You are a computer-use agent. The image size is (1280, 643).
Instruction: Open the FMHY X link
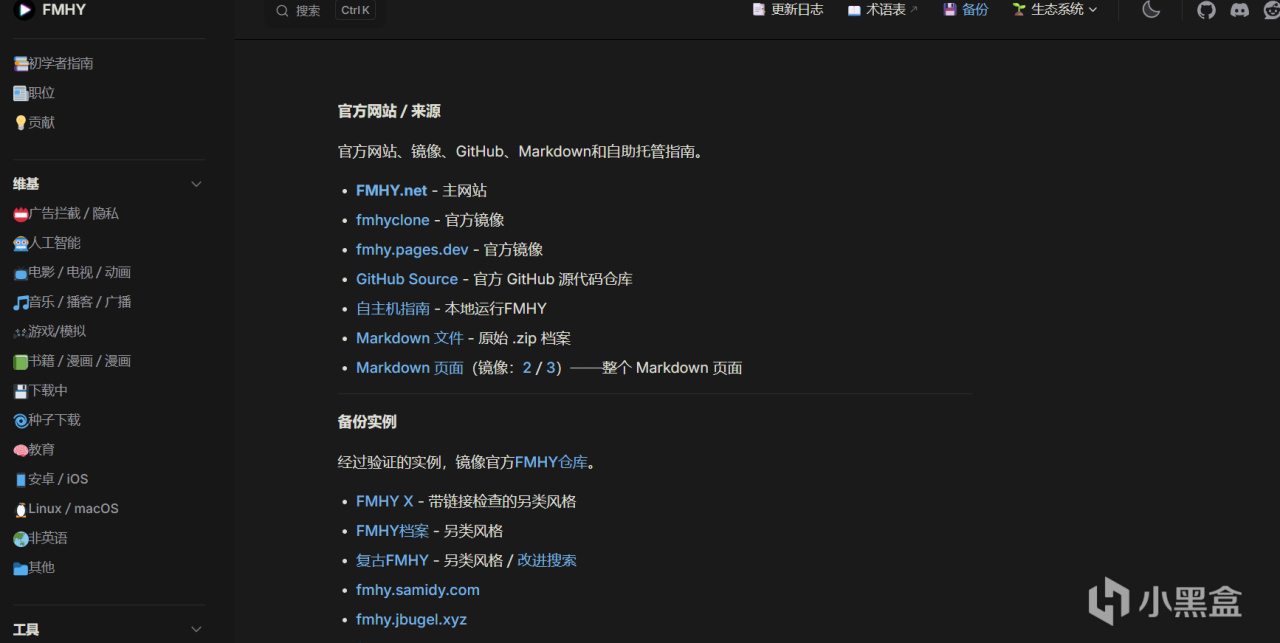tap(385, 501)
